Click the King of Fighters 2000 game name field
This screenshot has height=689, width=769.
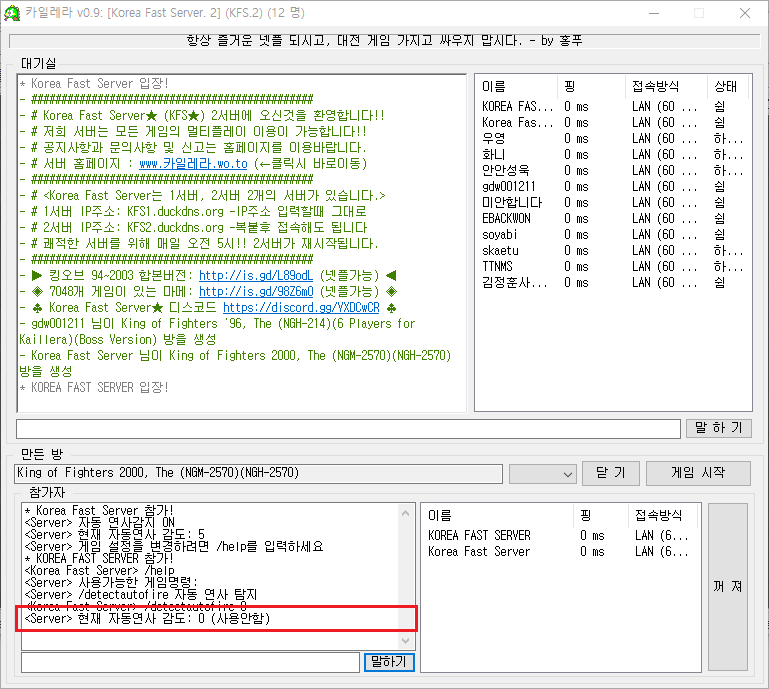[258, 474]
